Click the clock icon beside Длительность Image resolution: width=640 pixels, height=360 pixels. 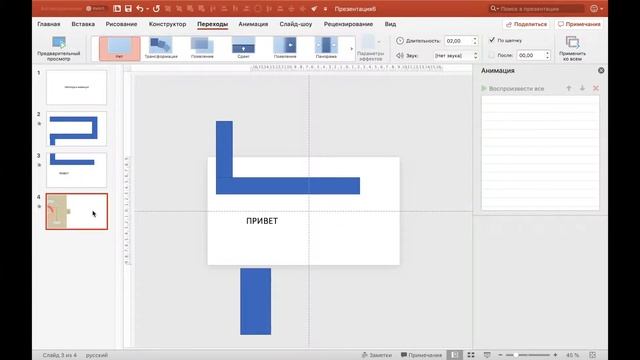tap(400, 41)
